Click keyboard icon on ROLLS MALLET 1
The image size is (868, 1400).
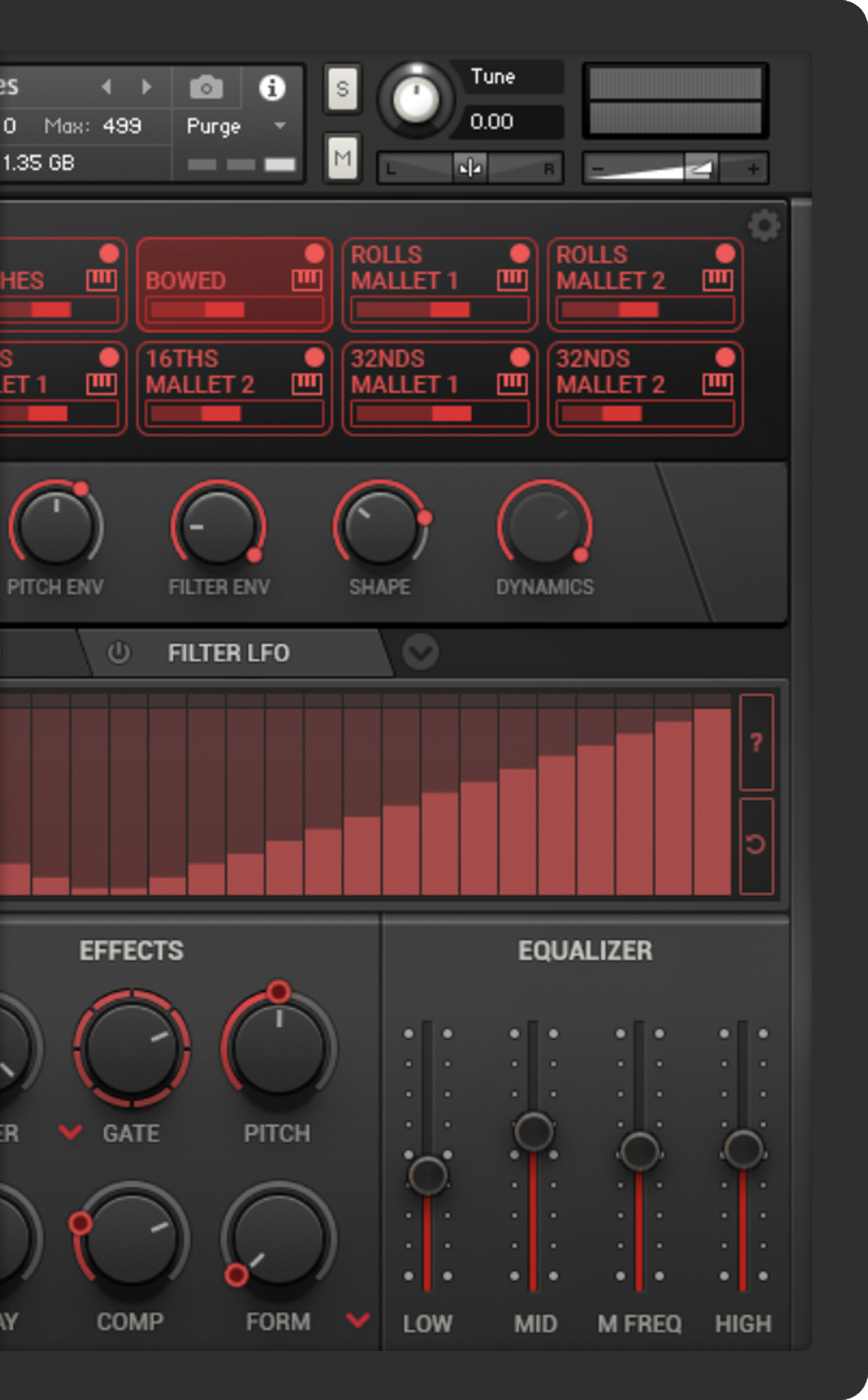(512, 280)
